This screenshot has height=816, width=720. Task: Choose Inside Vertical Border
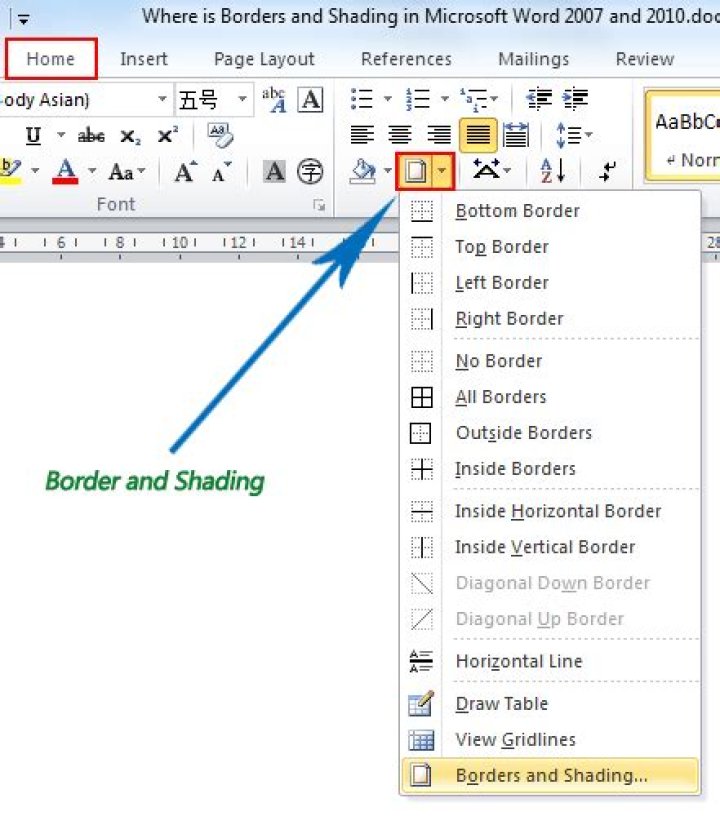(550, 547)
